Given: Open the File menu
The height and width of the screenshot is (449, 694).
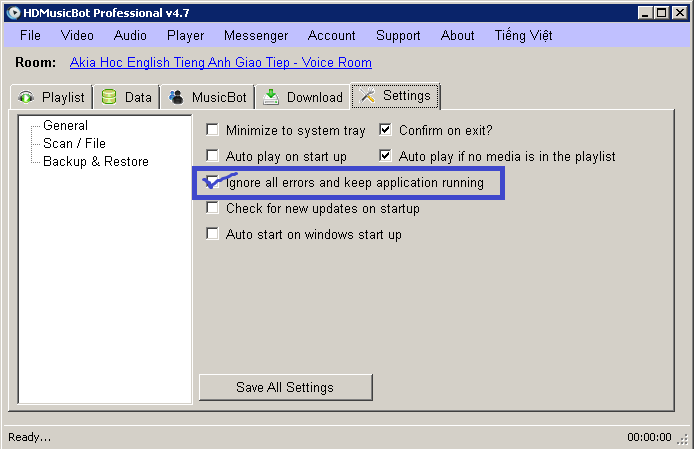Looking at the screenshot, I should (30, 35).
